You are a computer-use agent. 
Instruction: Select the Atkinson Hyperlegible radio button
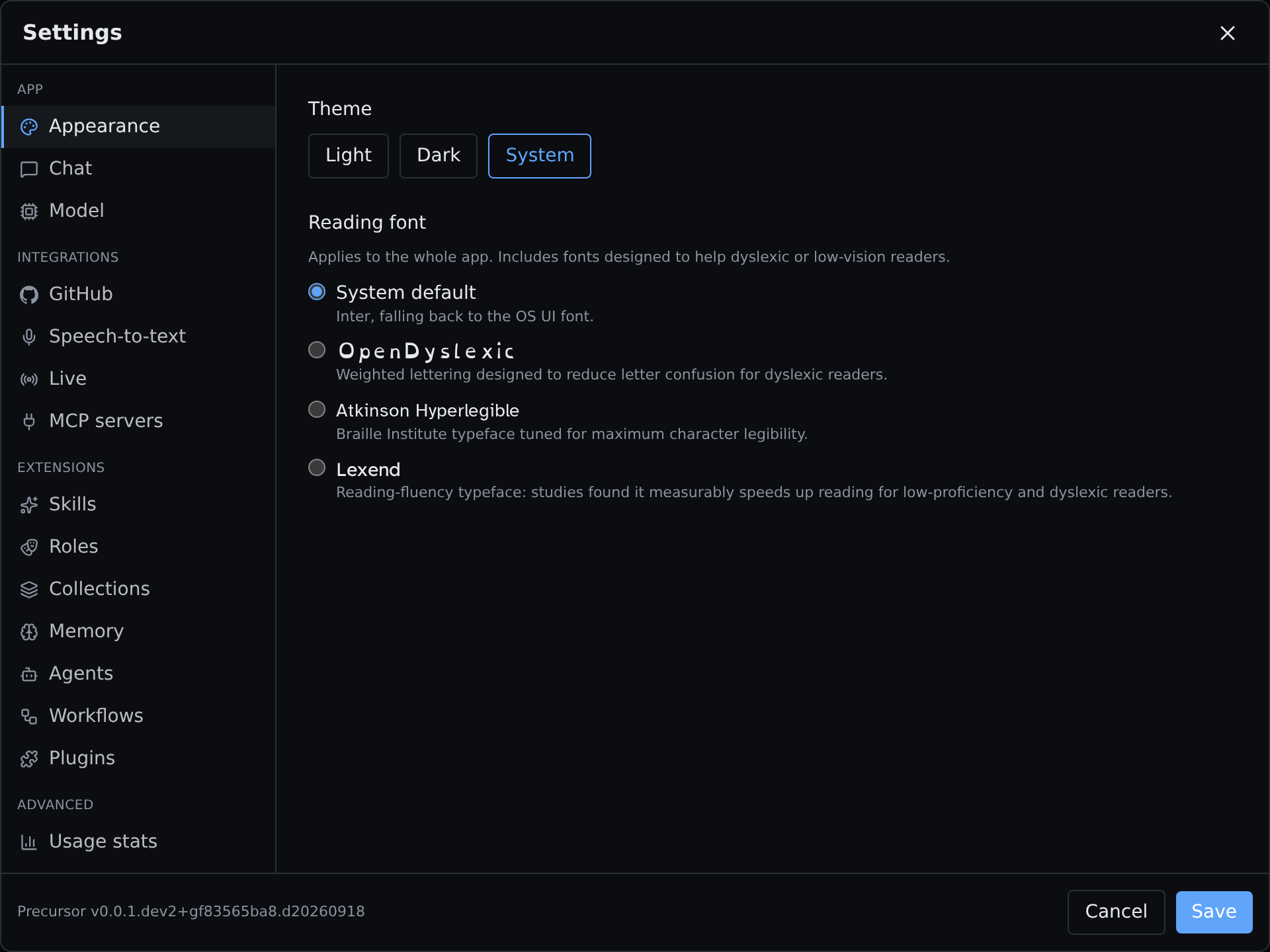click(x=317, y=409)
